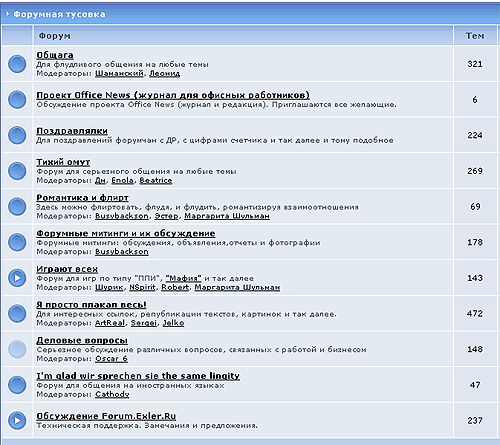Click the Тем column header
Screen dimensions: 500x445
point(475,36)
